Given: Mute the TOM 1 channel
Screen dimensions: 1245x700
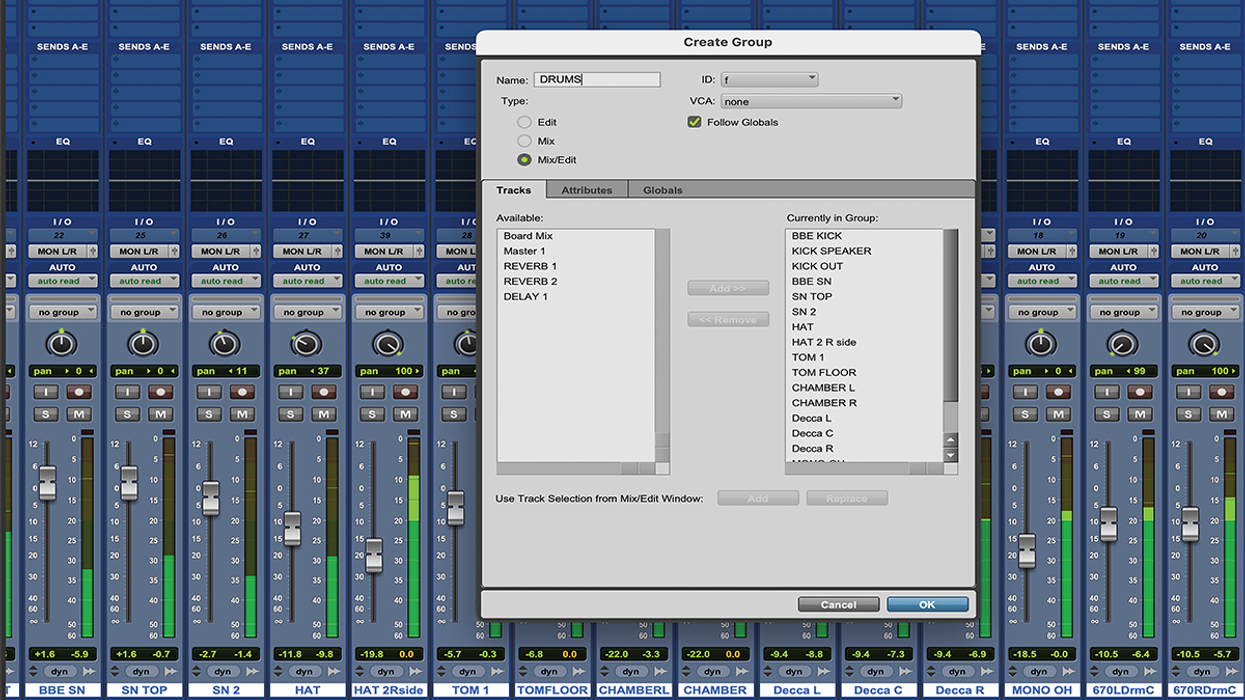Looking at the screenshot, I should pyautogui.click(x=486, y=413).
